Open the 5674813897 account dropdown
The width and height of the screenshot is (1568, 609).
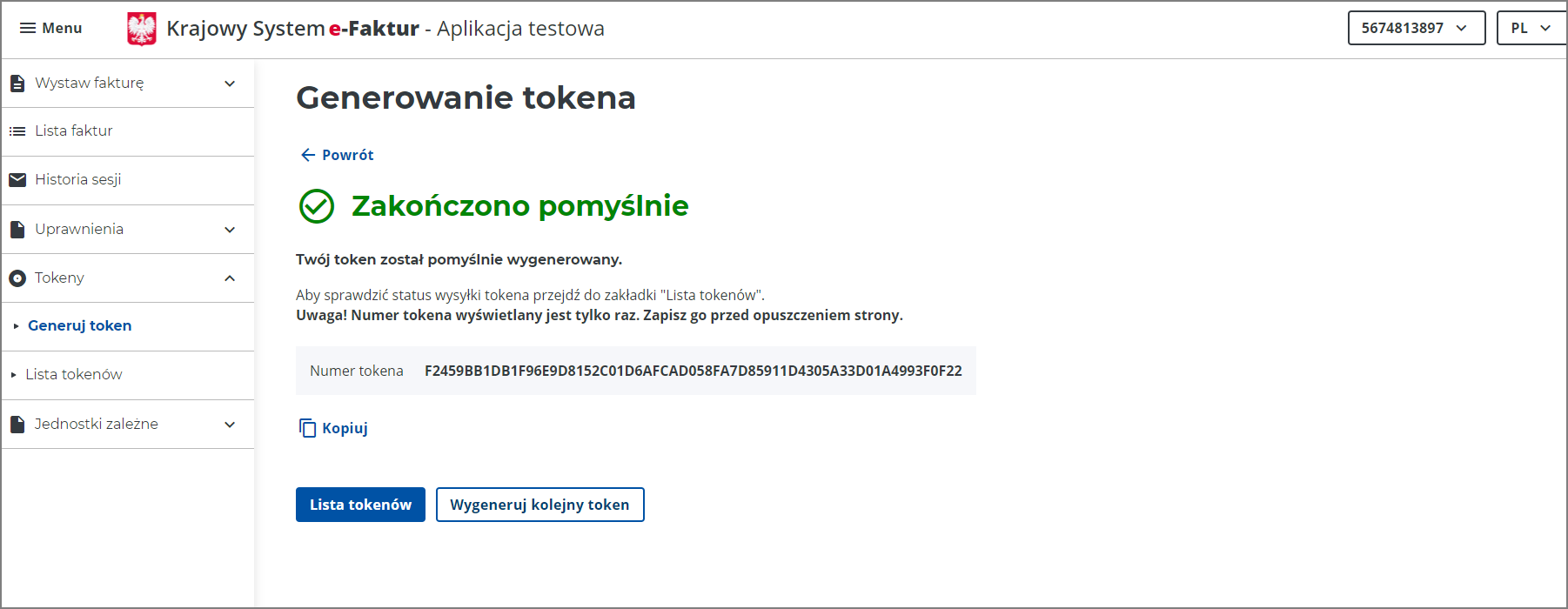(x=1416, y=28)
